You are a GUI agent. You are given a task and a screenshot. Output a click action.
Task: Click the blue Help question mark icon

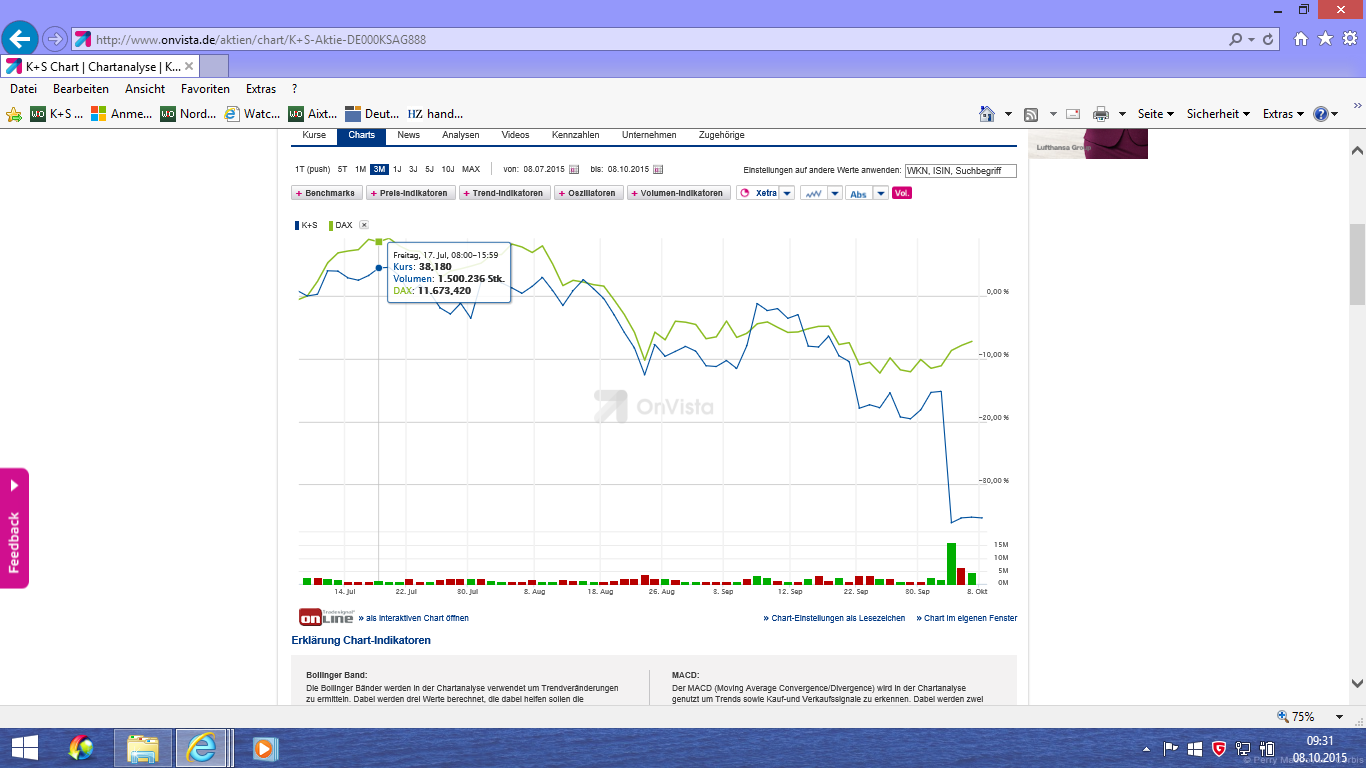click(x=1321, y=114)
